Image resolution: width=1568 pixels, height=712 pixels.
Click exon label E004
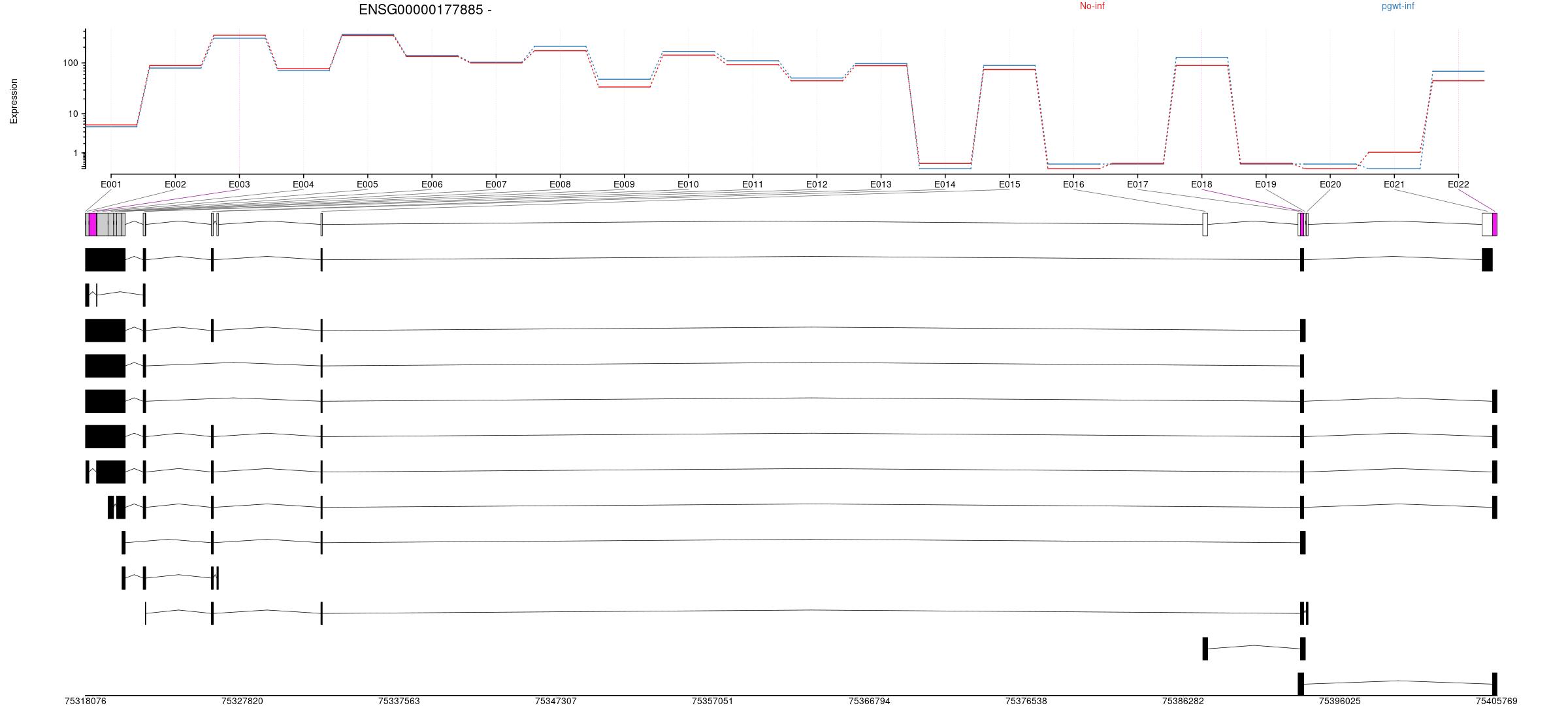coord(303,184)
